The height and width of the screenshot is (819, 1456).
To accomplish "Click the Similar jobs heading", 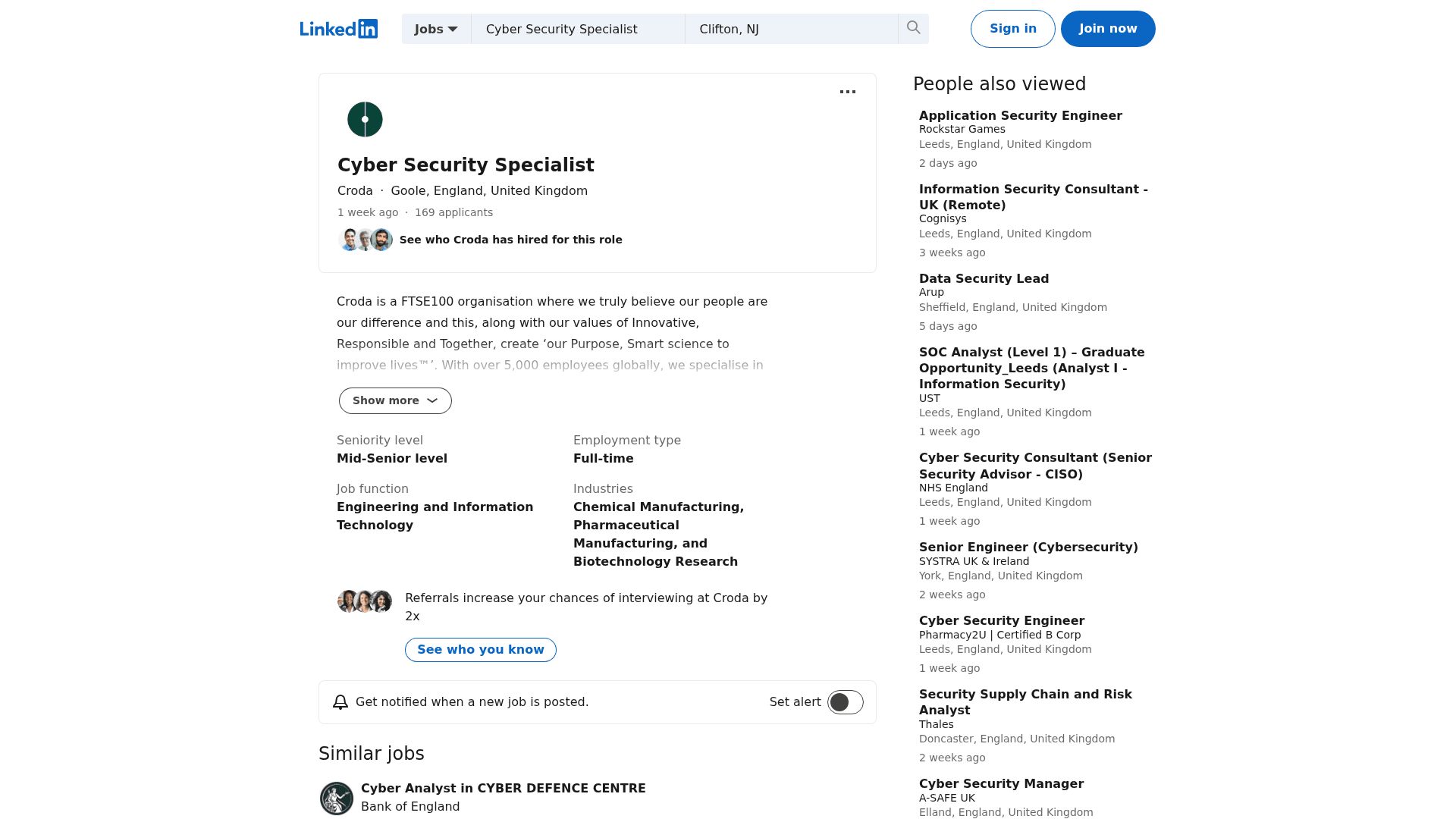I will tap(372, 754).
